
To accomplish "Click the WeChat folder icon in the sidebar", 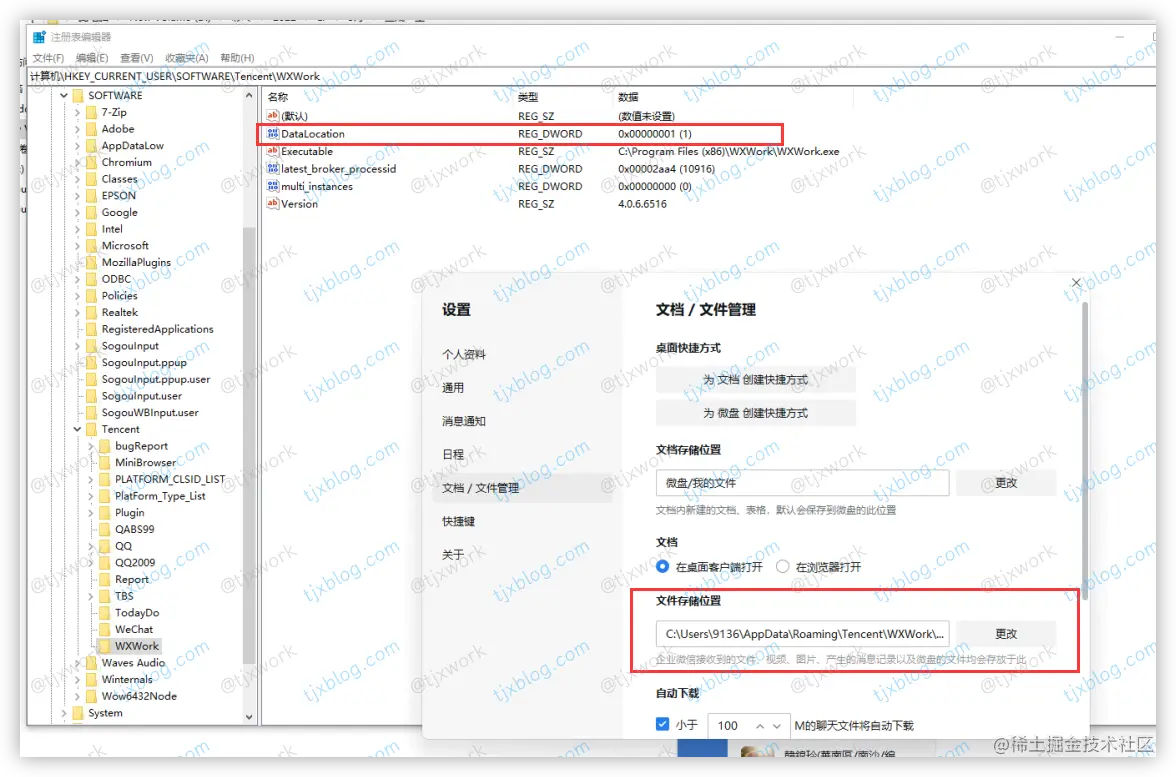I will click(103, 628).
